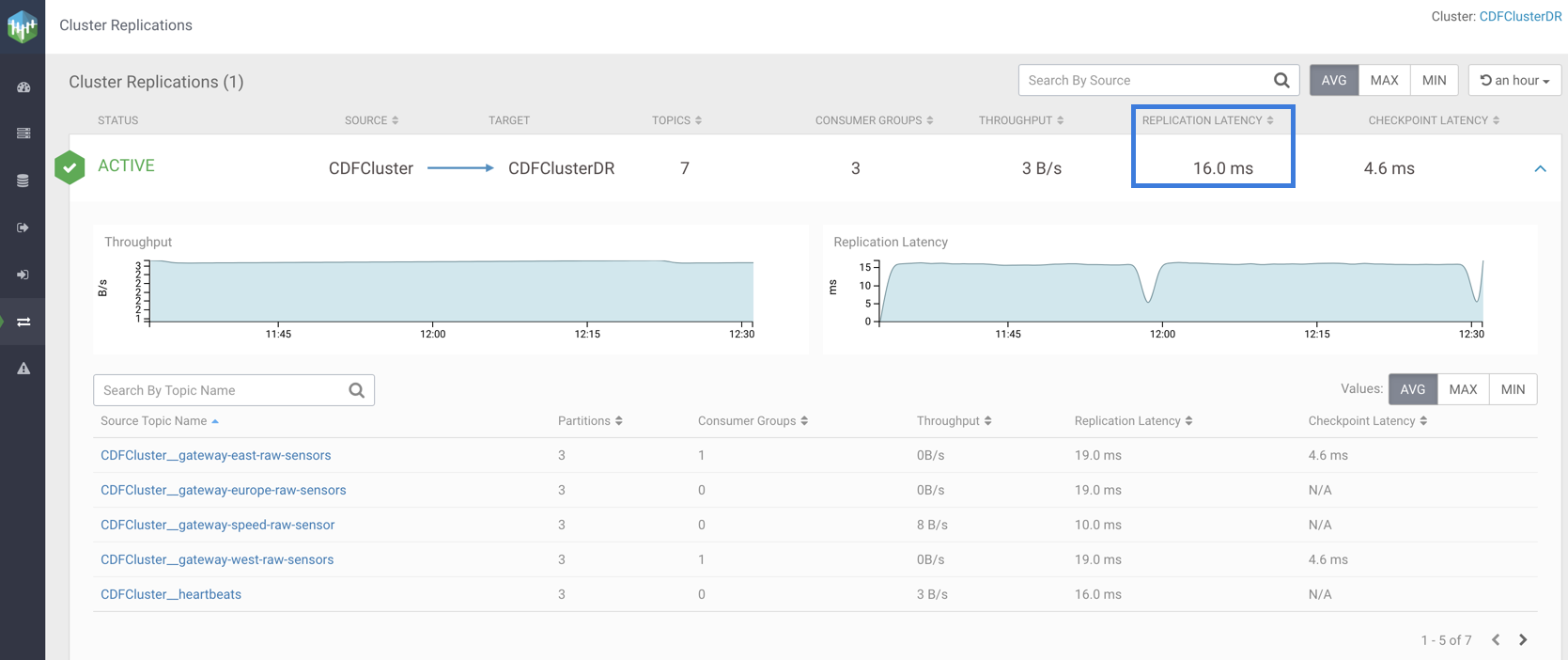This screenshot has height=660, width=1568.
Task: Open the warning triangle alerts icon
Action: [x=23, y=369]
